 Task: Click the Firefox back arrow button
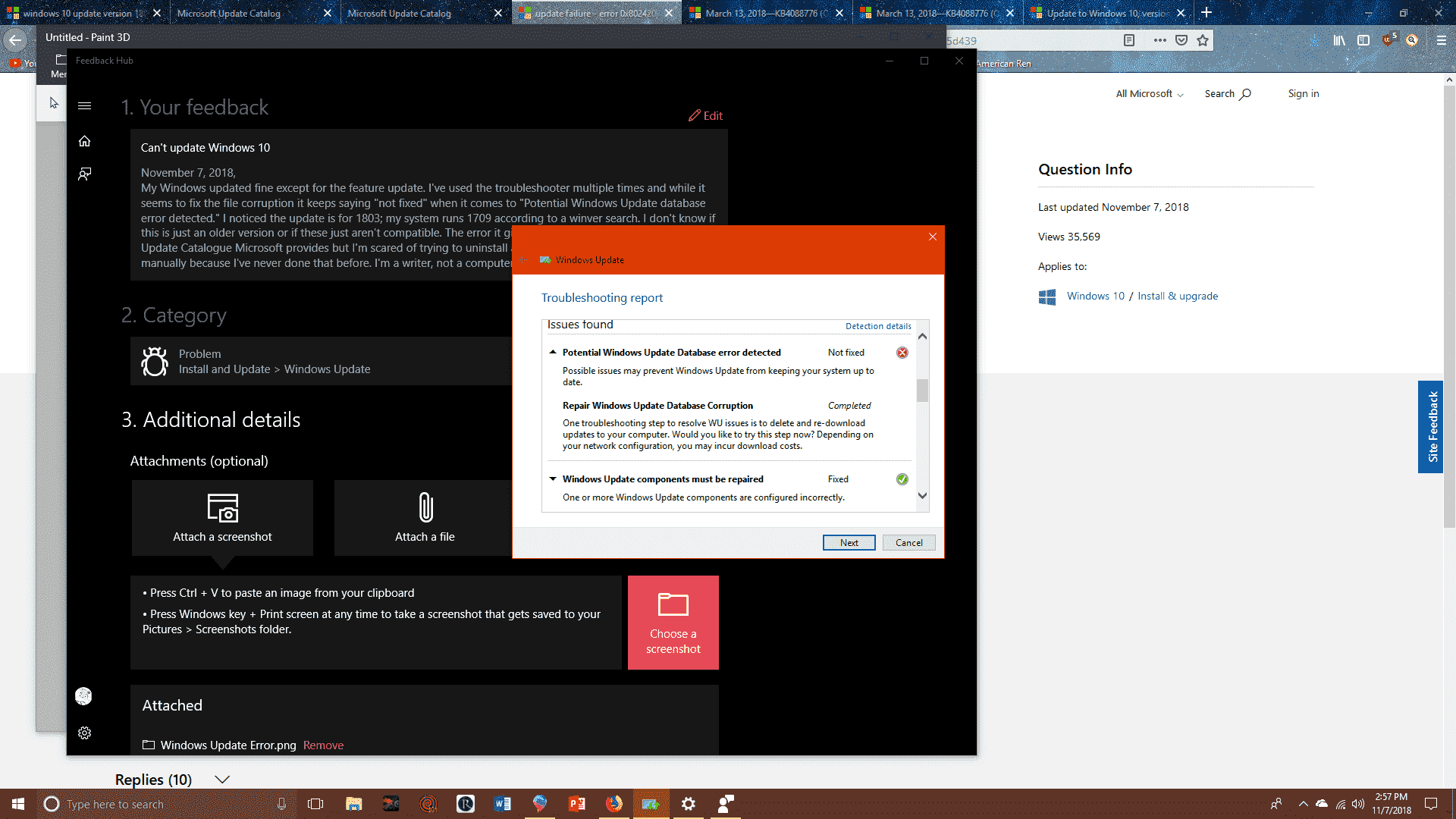coord(15,40)
